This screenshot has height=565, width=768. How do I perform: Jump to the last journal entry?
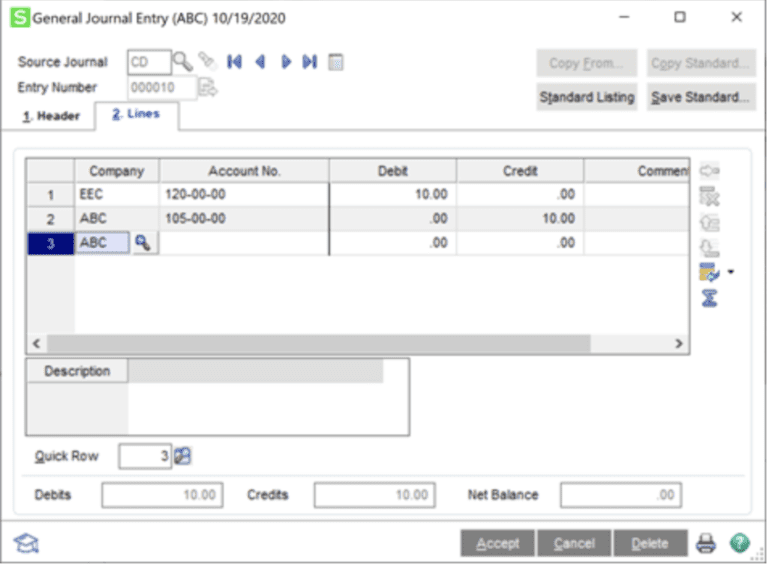[310, 62]
